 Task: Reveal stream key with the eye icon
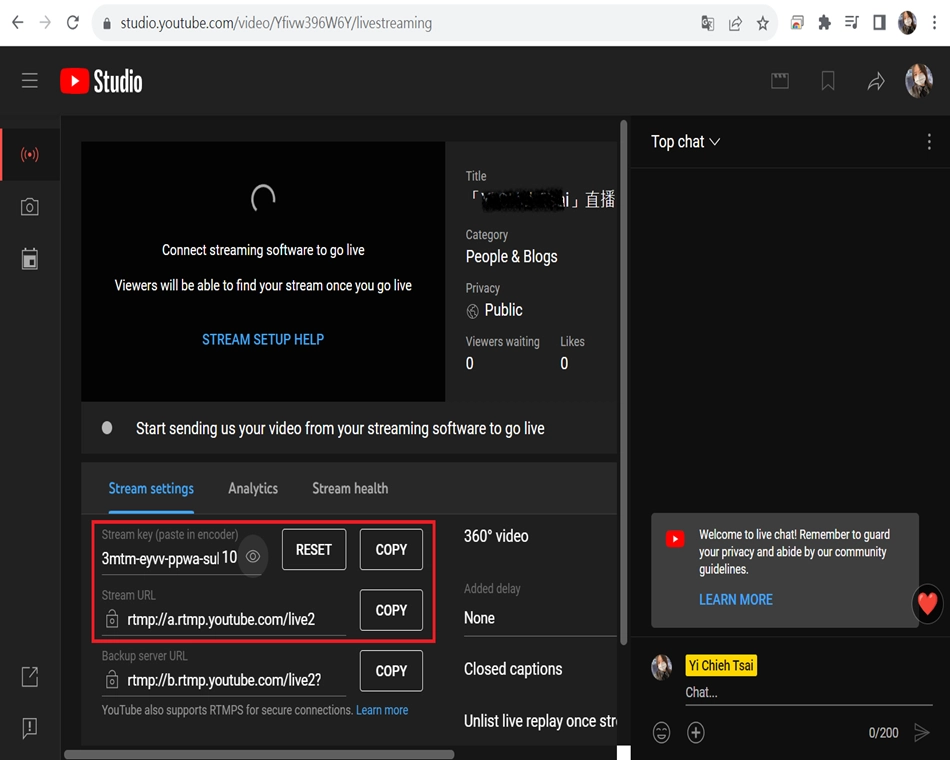click(x=253, y=556)
